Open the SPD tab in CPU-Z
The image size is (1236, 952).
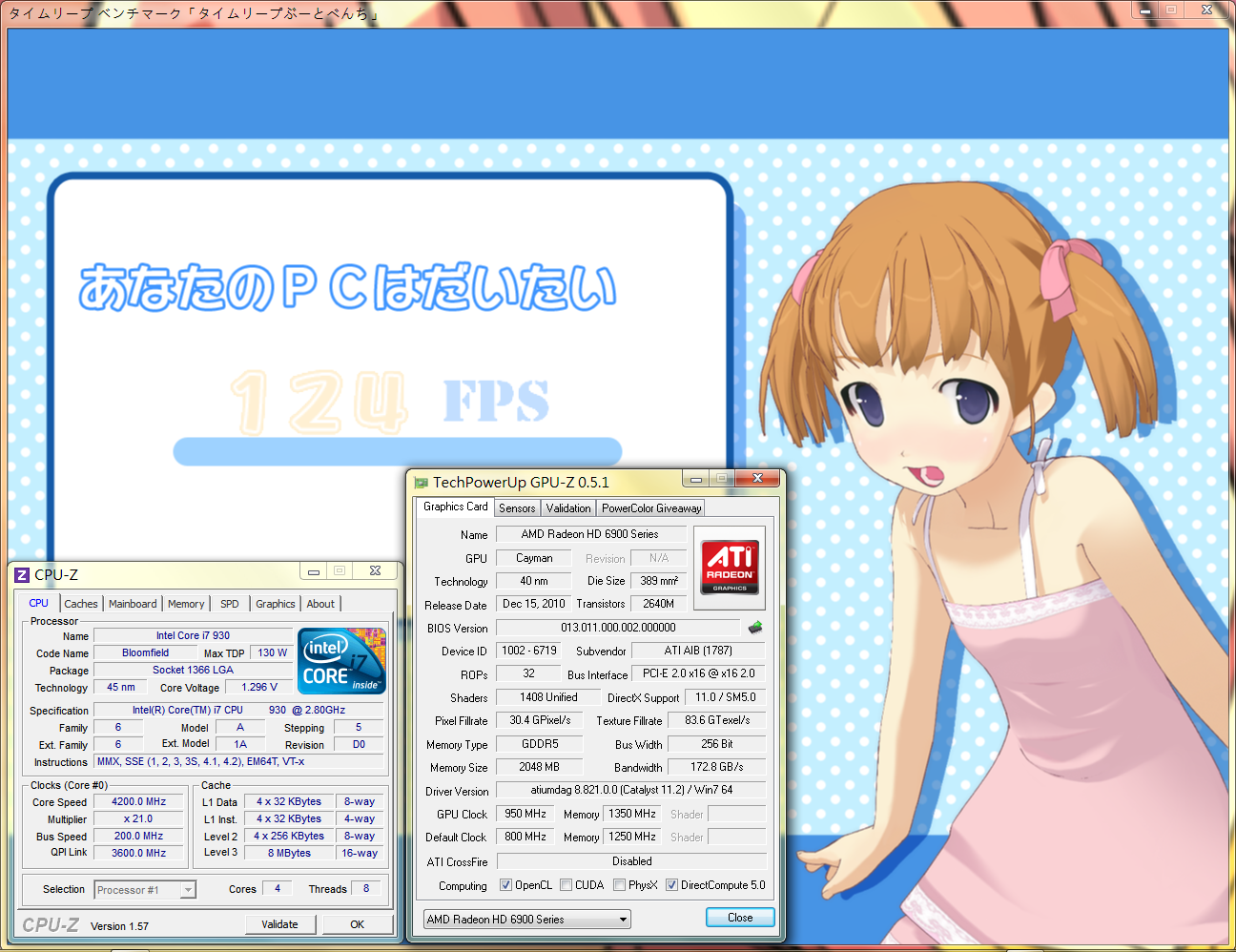[x=230, y=604]
